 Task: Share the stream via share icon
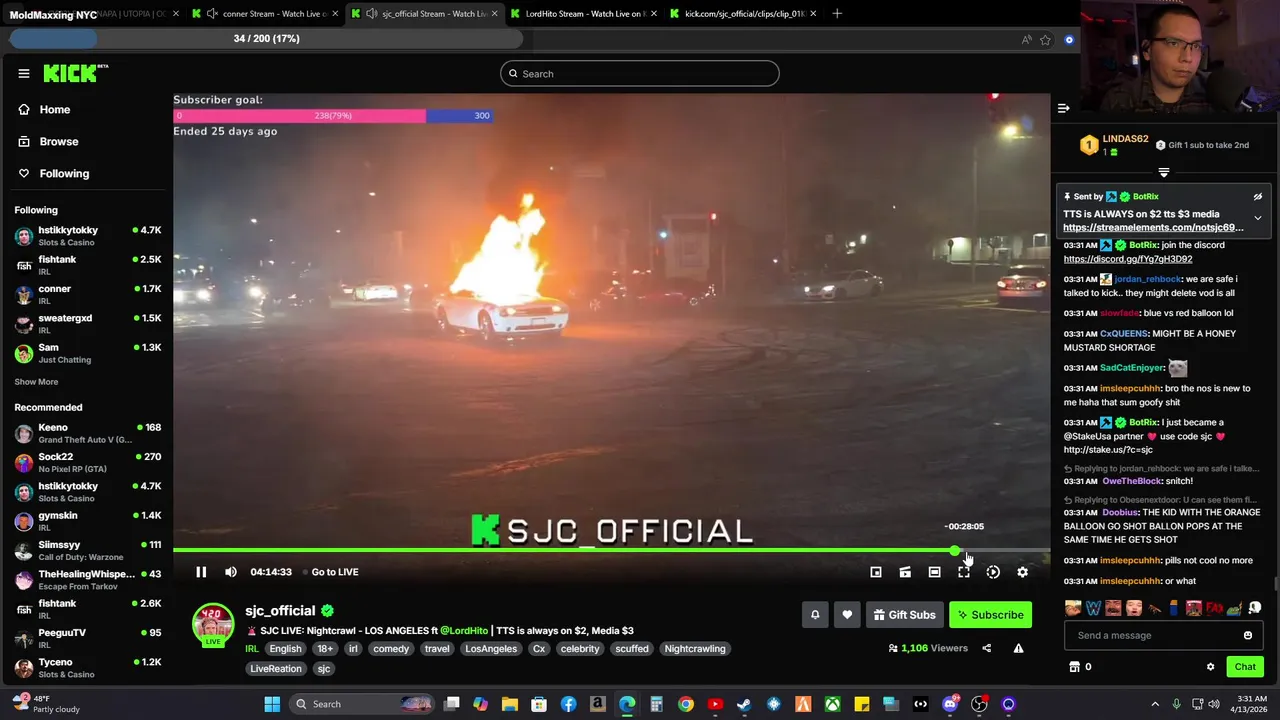(986, 648)
